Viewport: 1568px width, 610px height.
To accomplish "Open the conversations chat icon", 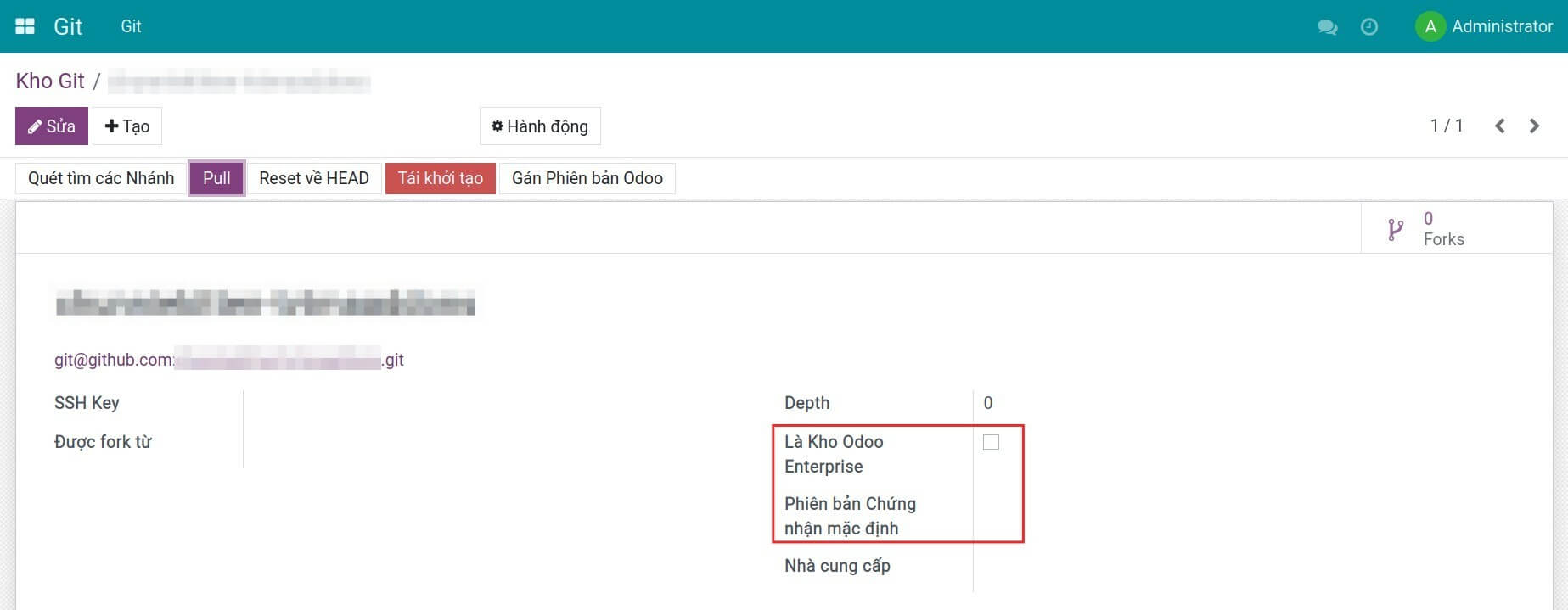I will pos(1327,27).
